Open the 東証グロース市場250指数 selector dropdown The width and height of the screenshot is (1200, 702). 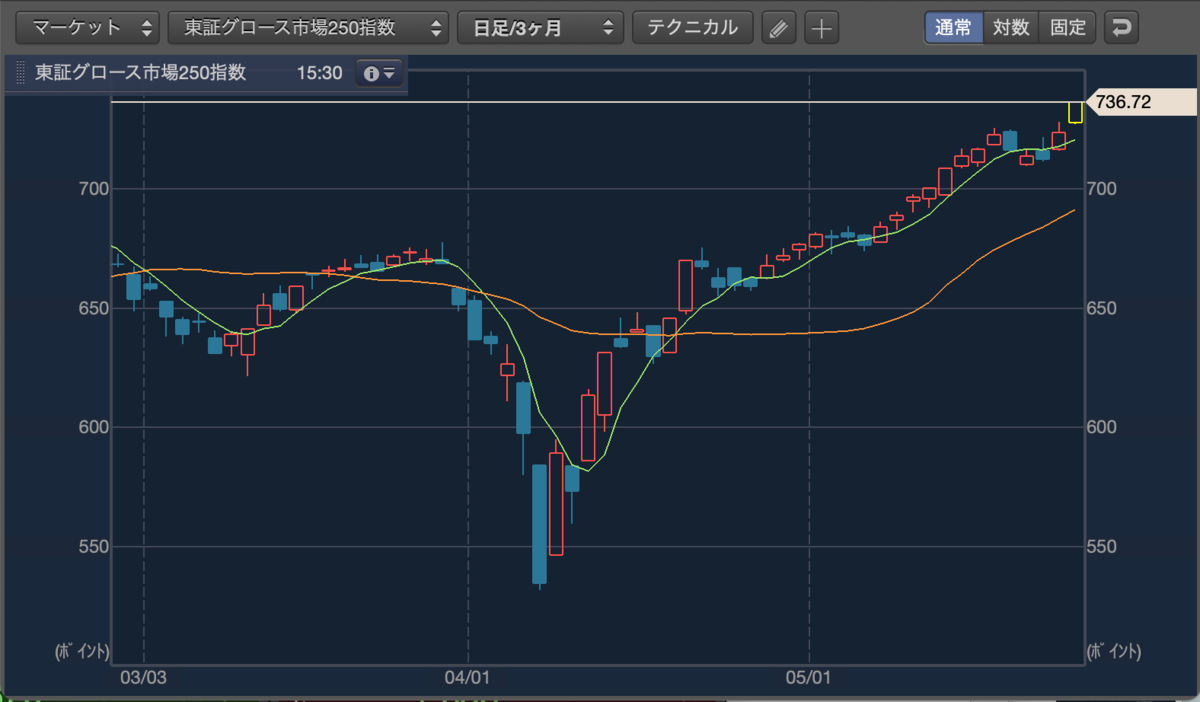point(308,27)
